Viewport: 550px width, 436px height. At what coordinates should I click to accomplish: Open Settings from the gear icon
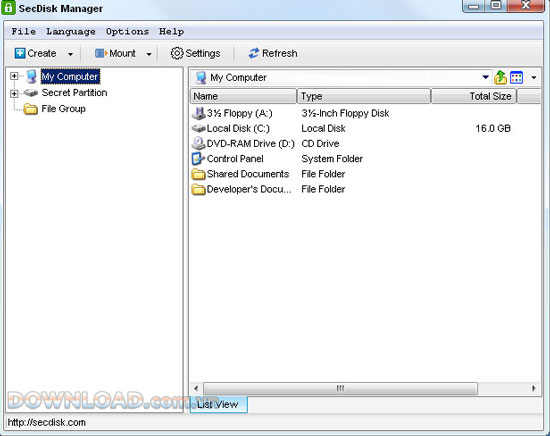click(x=177, y=53)
